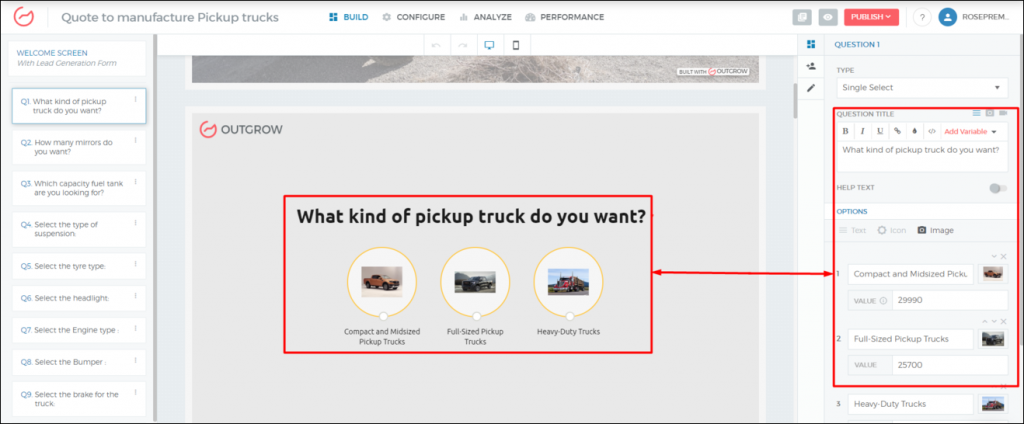Expand the Add Variable dropdown
The width and height of the screenshot is (1024, 424).
pyautogui.click(x=970, y=131)
